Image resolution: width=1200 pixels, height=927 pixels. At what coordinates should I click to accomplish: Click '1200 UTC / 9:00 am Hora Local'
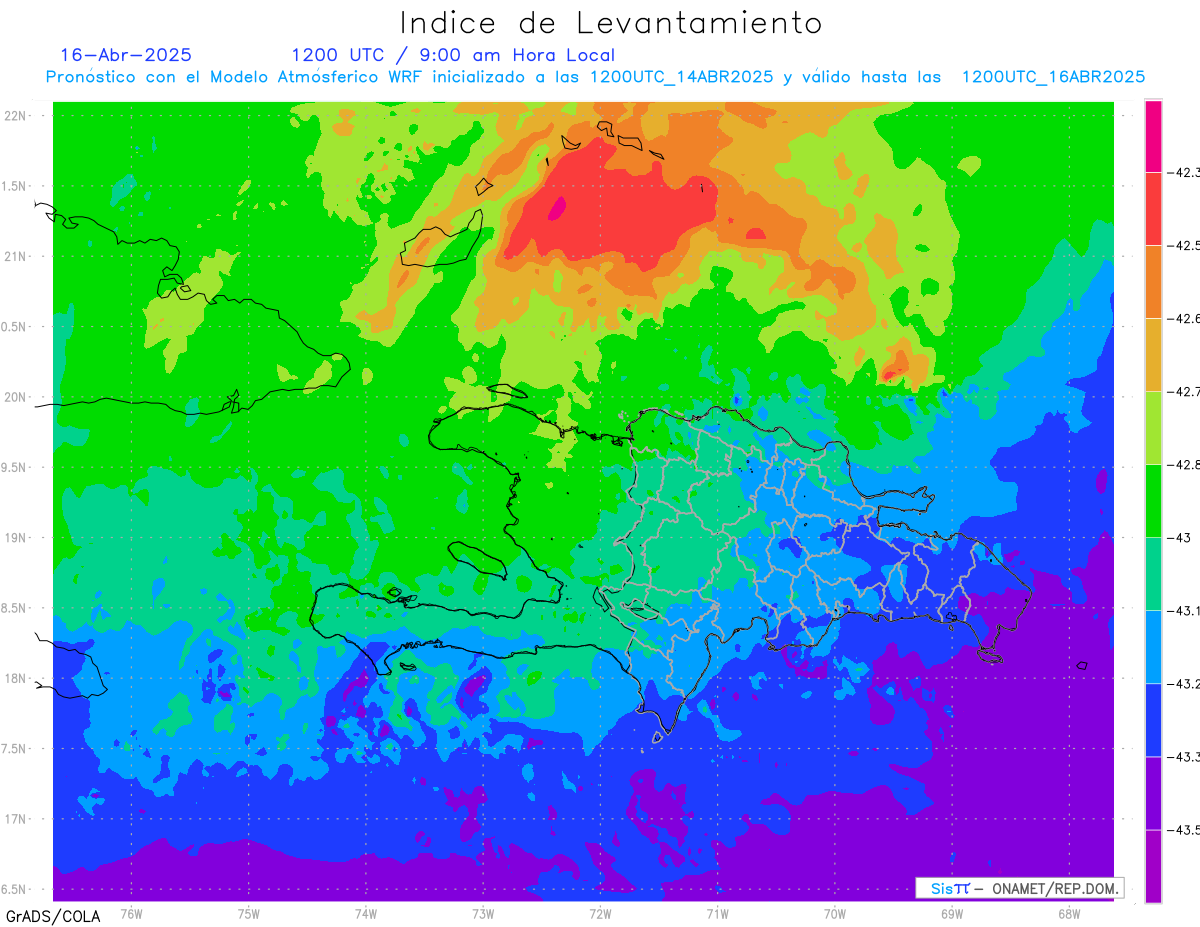point(453,55)
